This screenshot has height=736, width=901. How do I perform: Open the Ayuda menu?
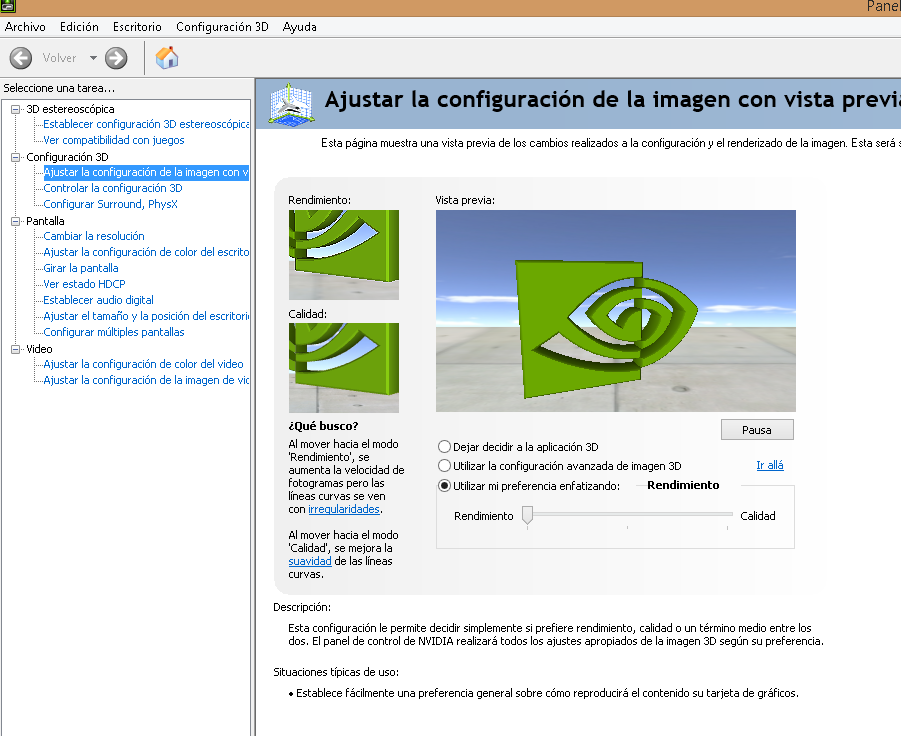299,27
